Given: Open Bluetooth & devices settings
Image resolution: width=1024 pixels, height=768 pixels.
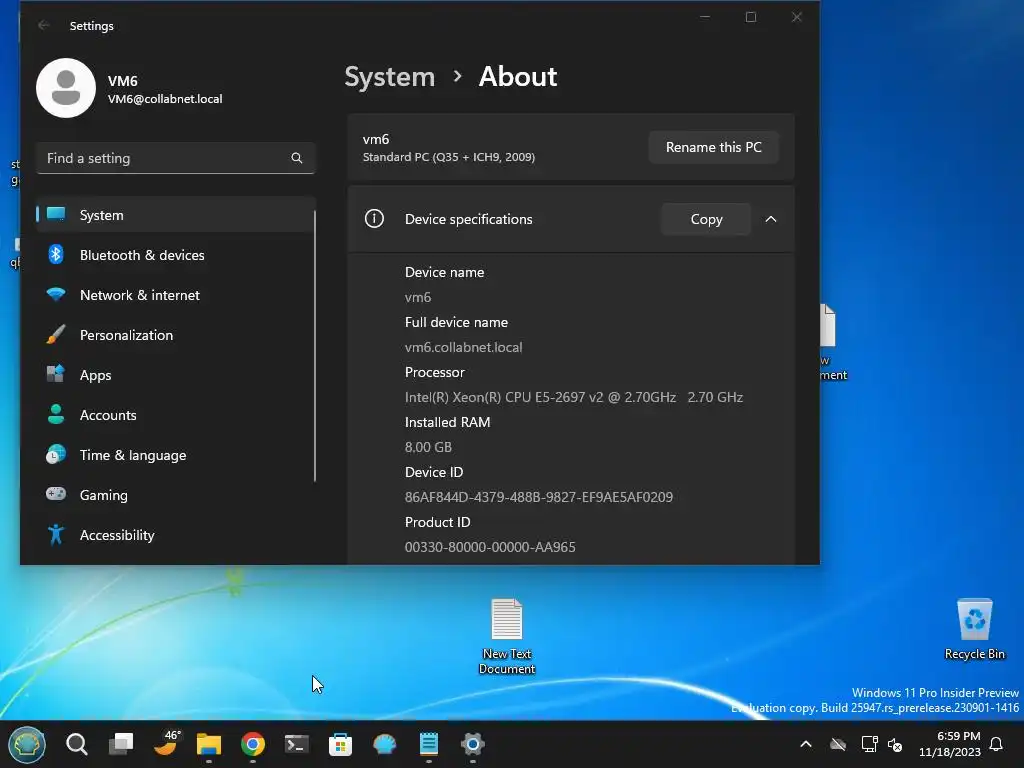Looking at the screenshot, I should [175, 255].
